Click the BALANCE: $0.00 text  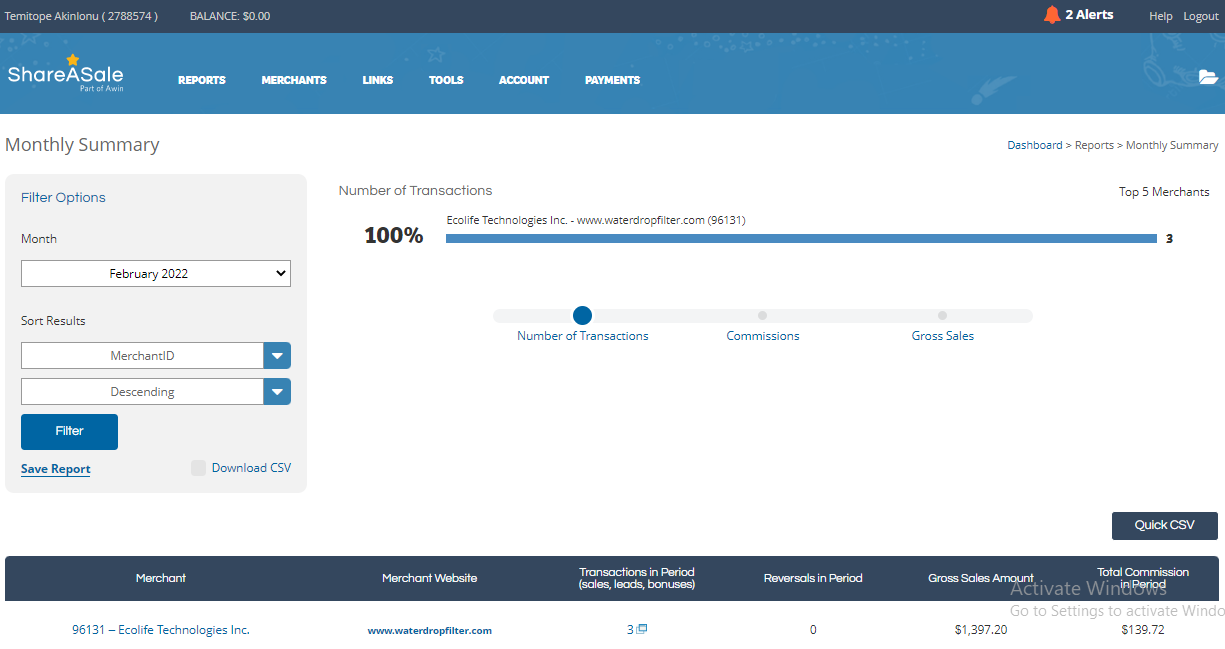point(230,16)
